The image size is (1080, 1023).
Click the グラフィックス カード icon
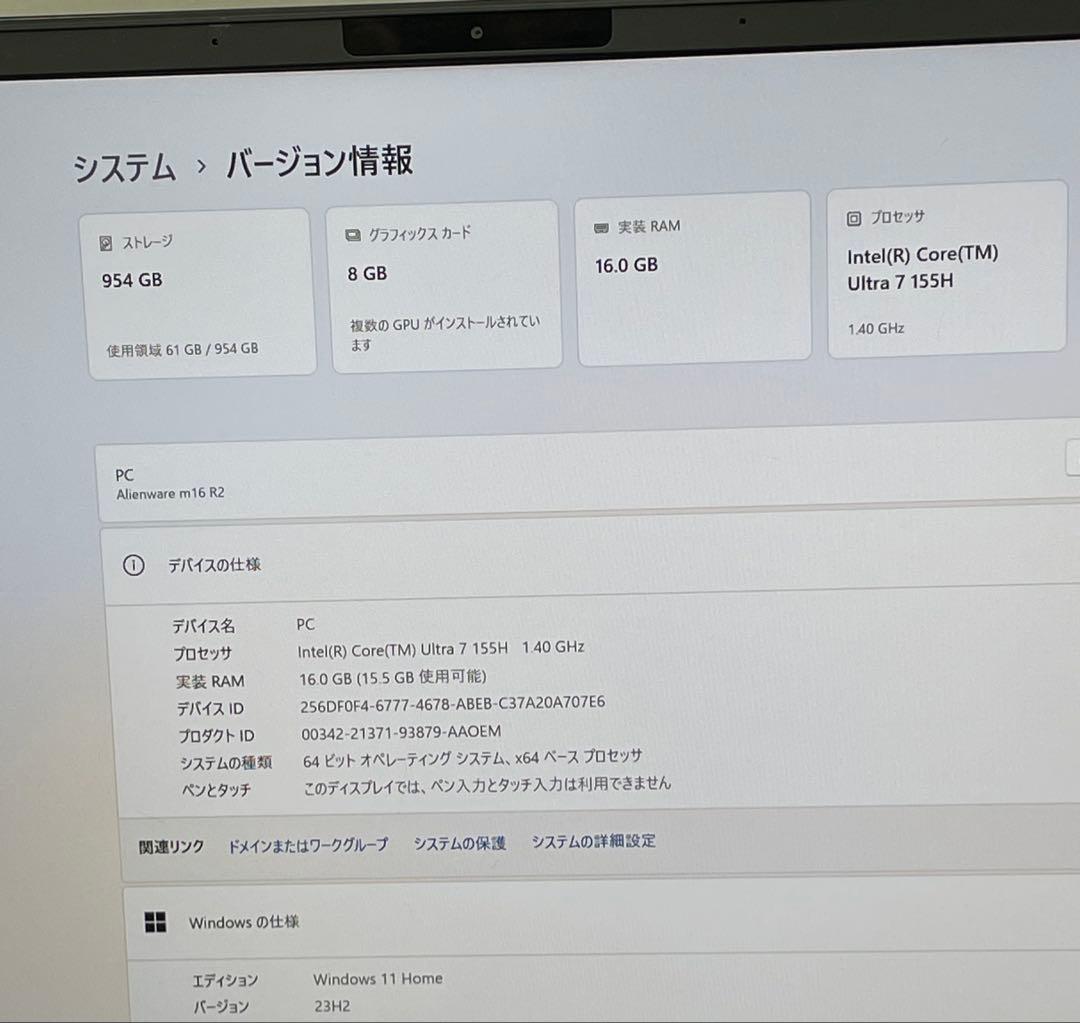pyautogui.click(x=352, y=233)
